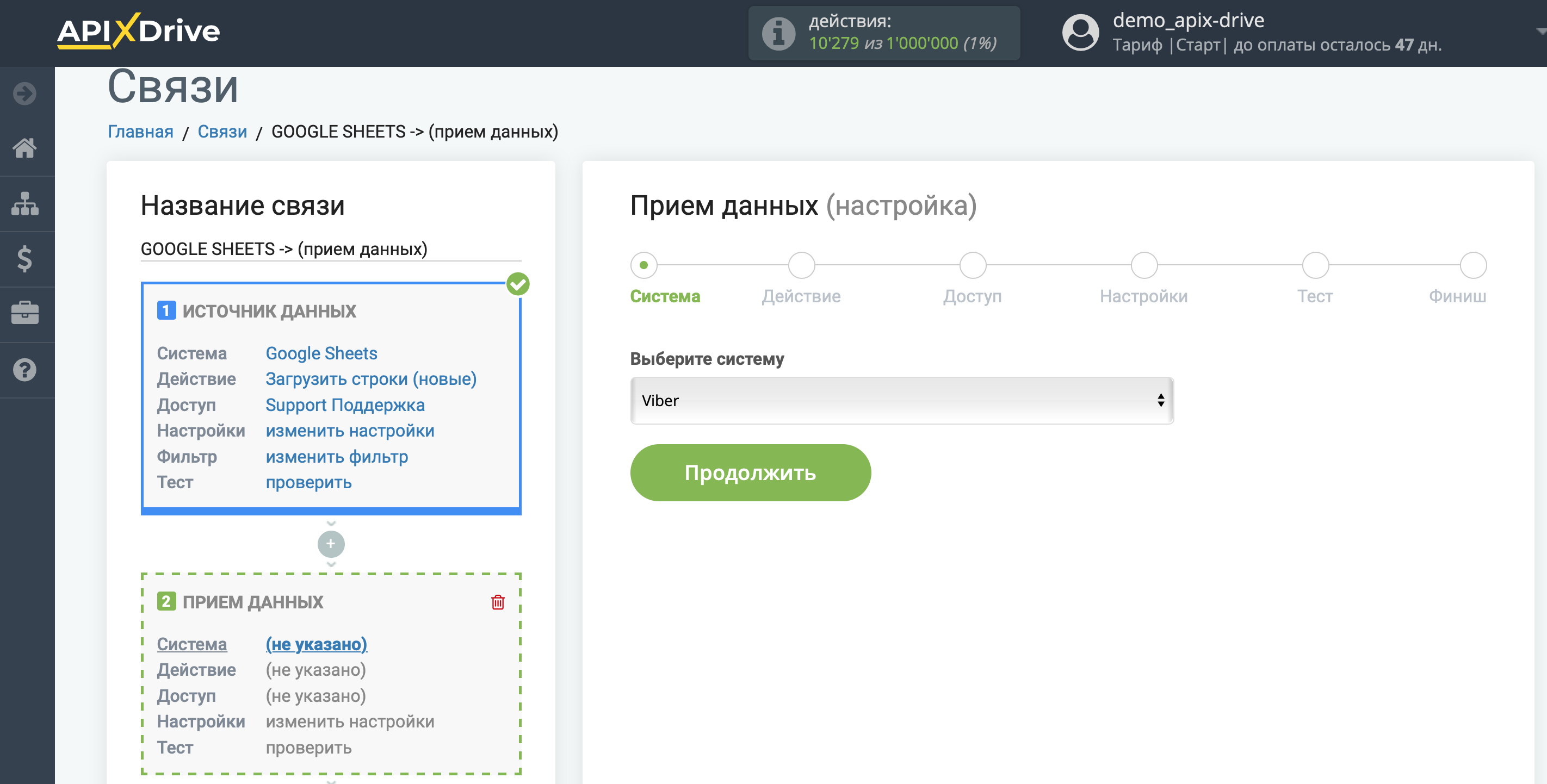Select the Система wizard step circle
1547x784 pixels.
[644, 265]
